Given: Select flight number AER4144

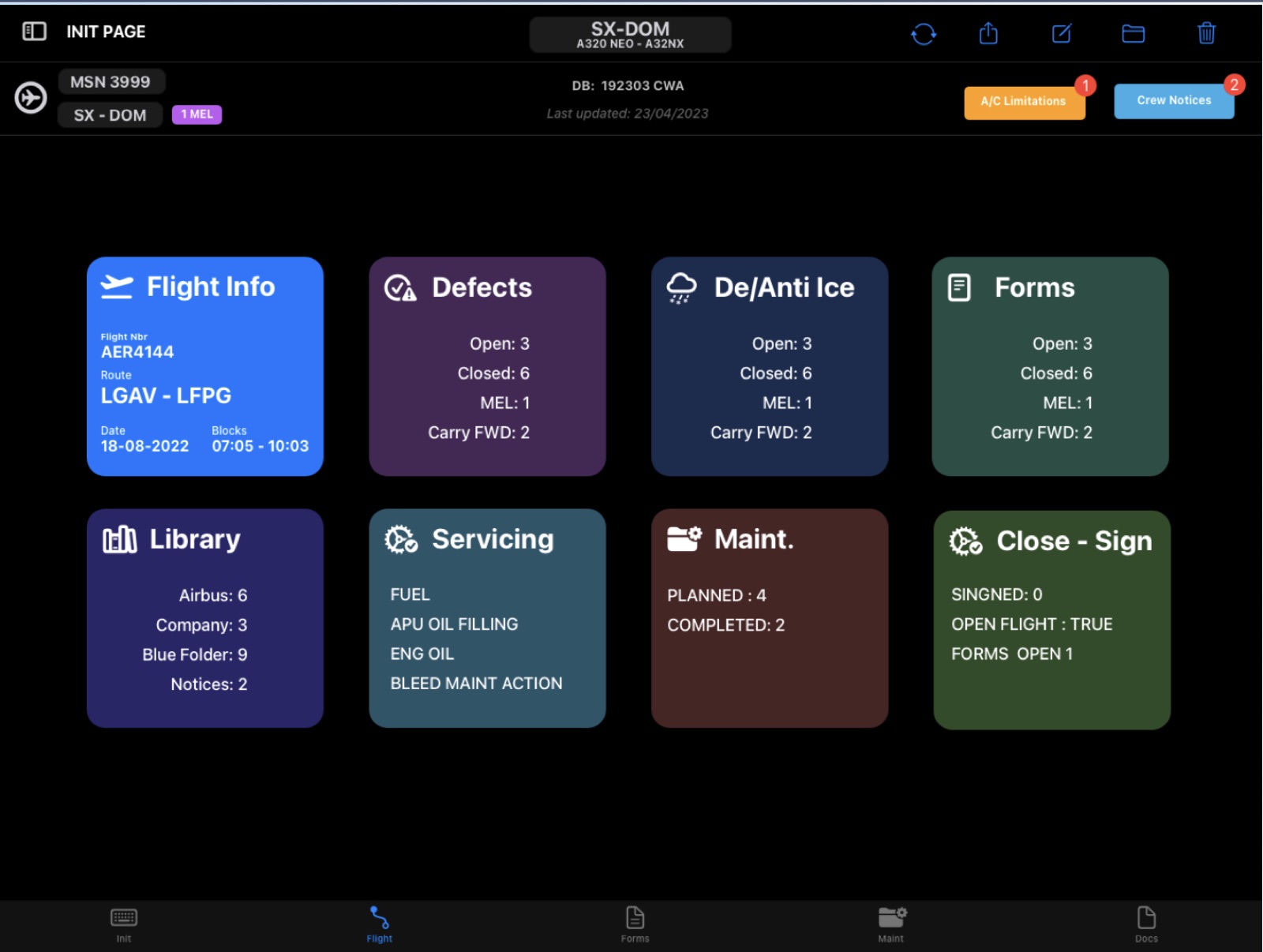Looking at the screenshot, I should coord(137,352).
